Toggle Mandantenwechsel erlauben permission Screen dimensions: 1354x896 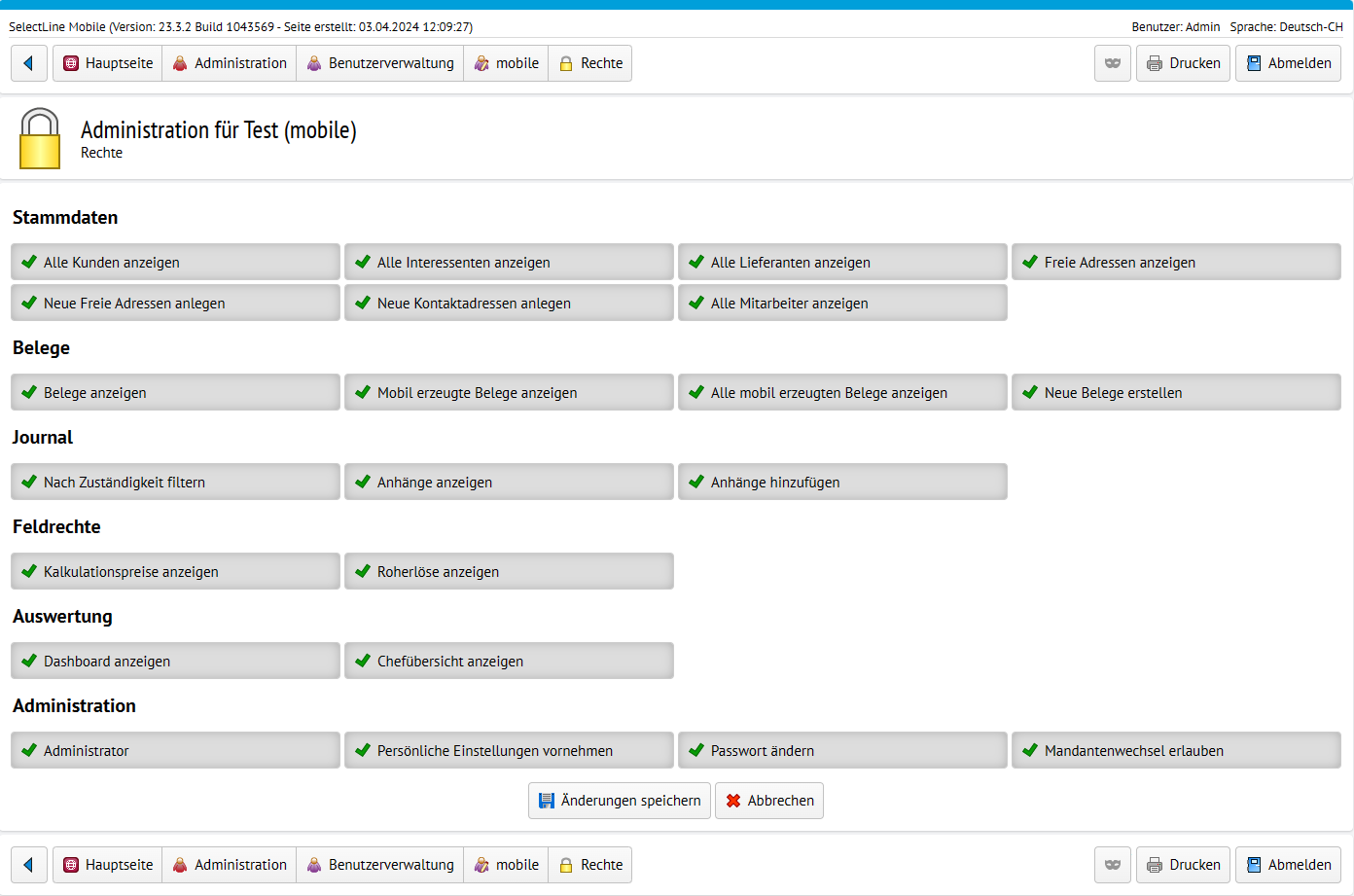1176,751
